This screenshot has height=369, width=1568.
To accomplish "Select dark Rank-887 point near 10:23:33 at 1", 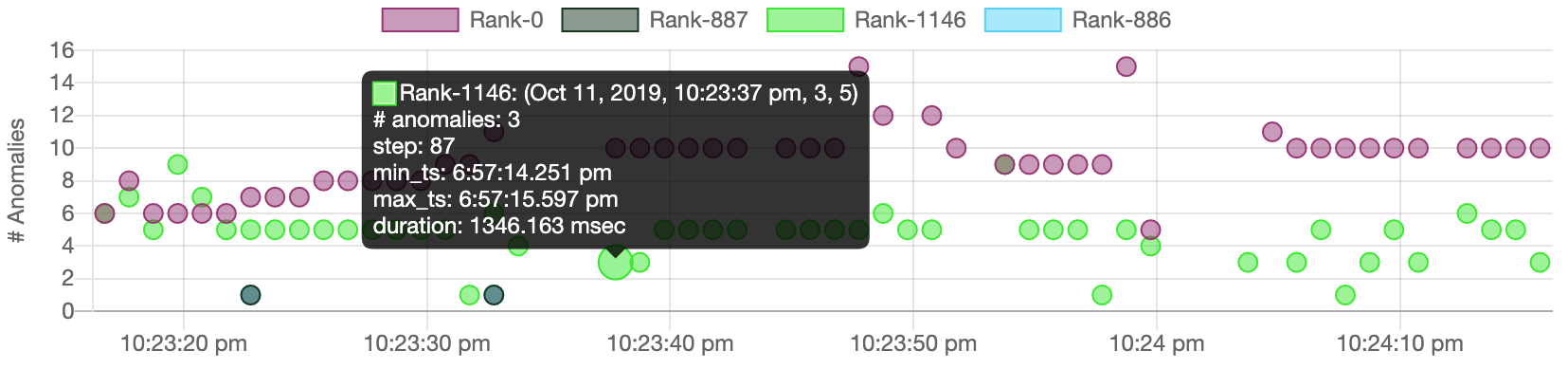I will 494,295.
